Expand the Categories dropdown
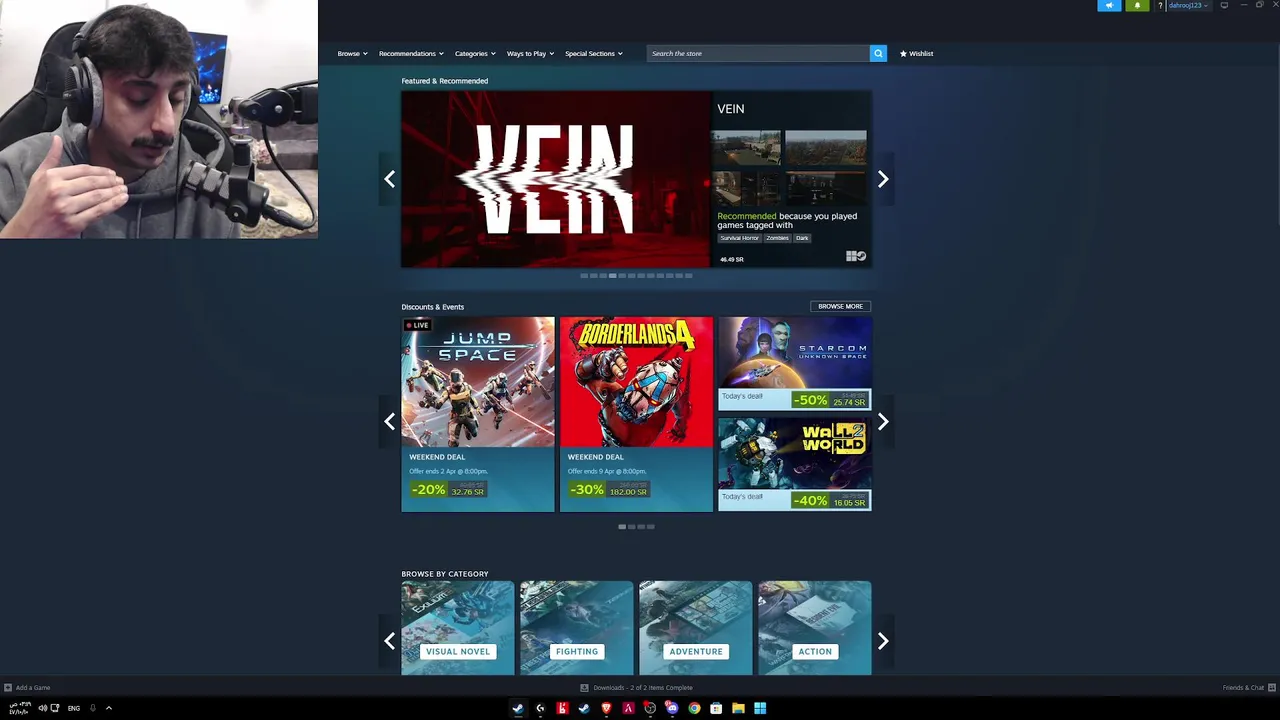Image resolution: width=1280 pixels, height=720 pixels. 475,53
